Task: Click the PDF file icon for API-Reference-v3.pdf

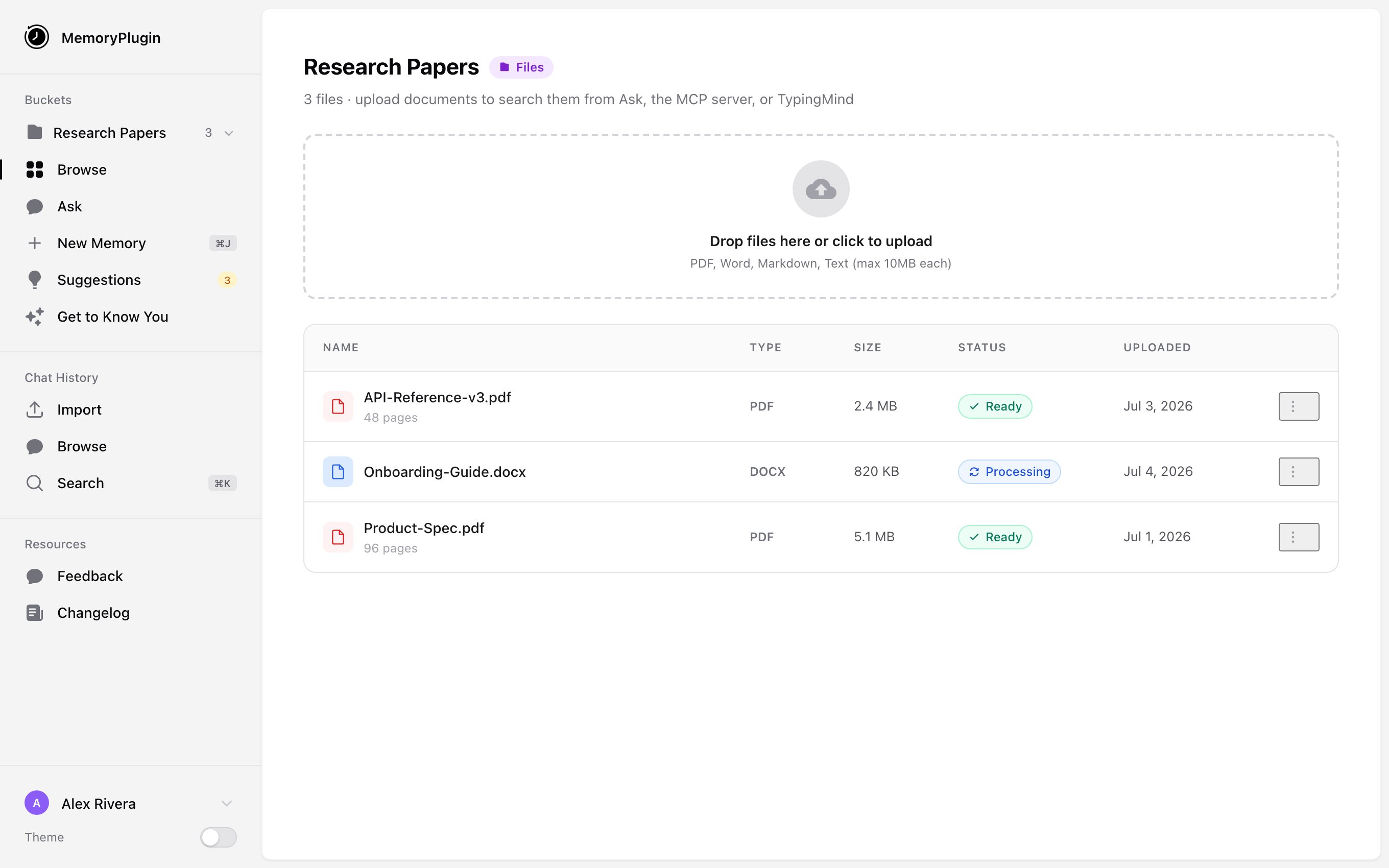Action: point(338,406)
